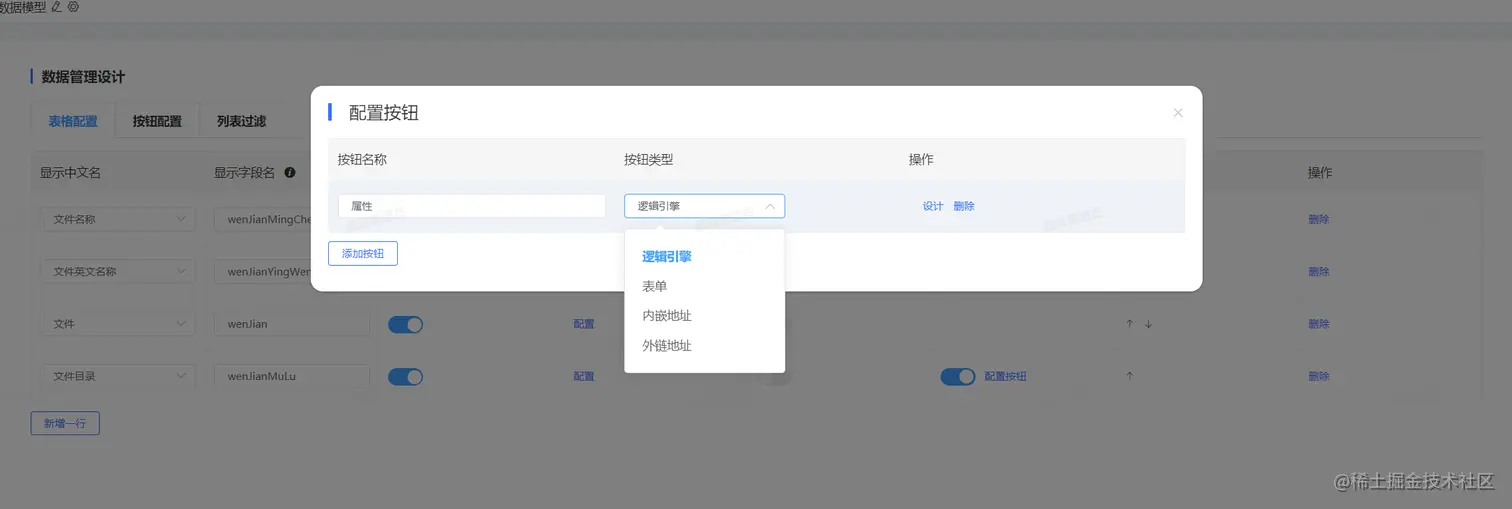Click the 按钮类型 column header in the dialog
This screenshot has width=1512, height=509.
pos(649,159)
